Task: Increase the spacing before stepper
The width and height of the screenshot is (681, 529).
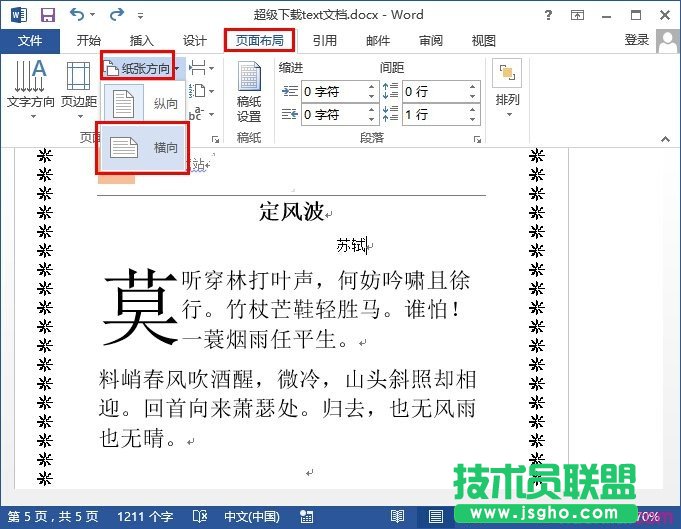Action: click(x=473, y=86)
